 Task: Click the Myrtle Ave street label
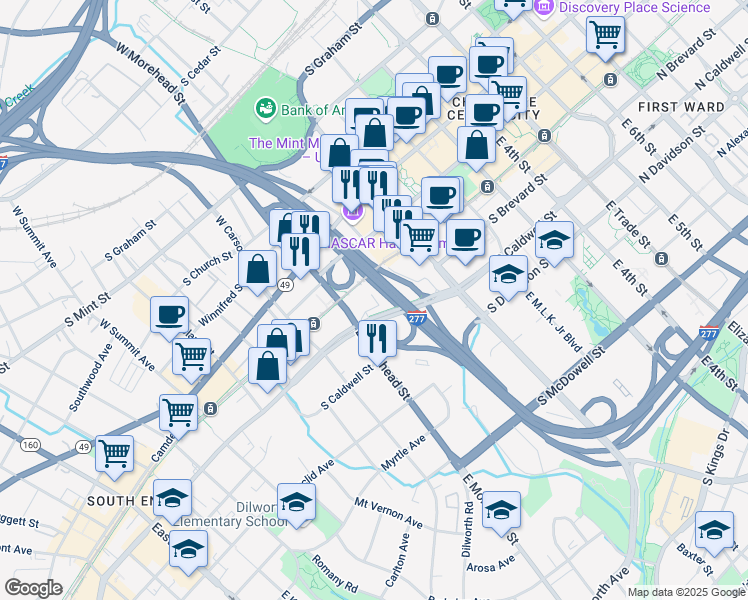(x=404, y=452)
